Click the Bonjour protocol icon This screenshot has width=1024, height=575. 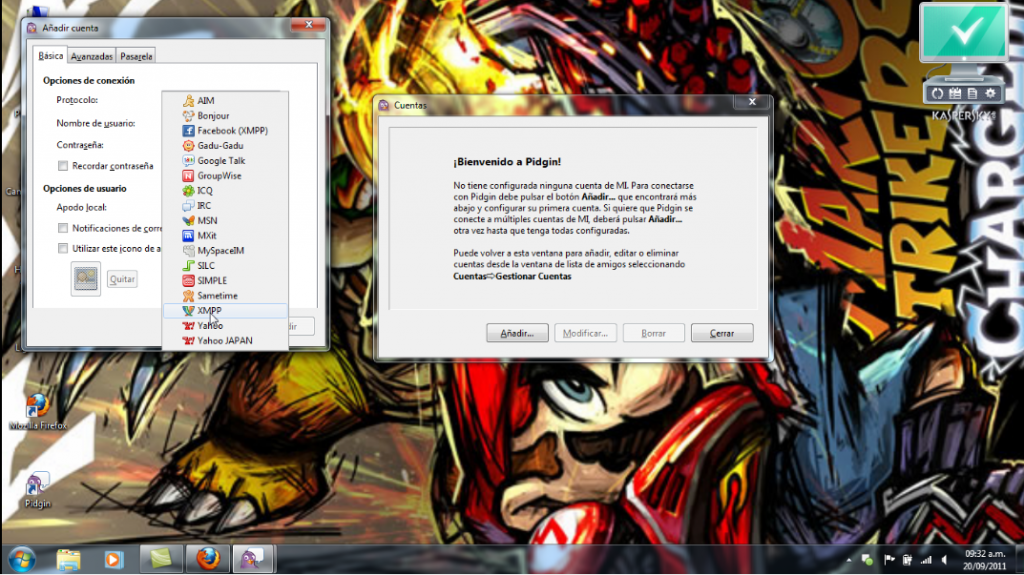click(188, 116)
